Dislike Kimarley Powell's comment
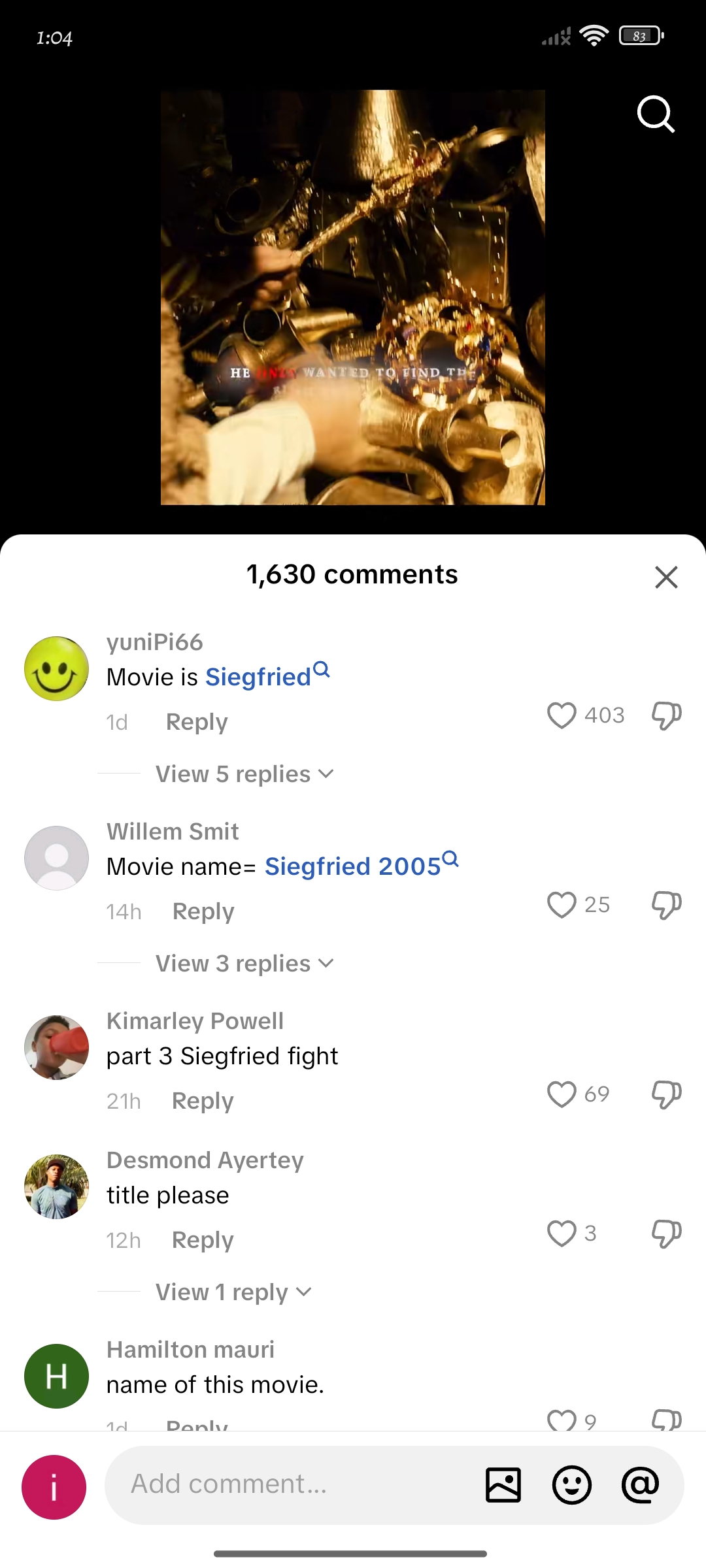706x1568 pixels. 667,1094
